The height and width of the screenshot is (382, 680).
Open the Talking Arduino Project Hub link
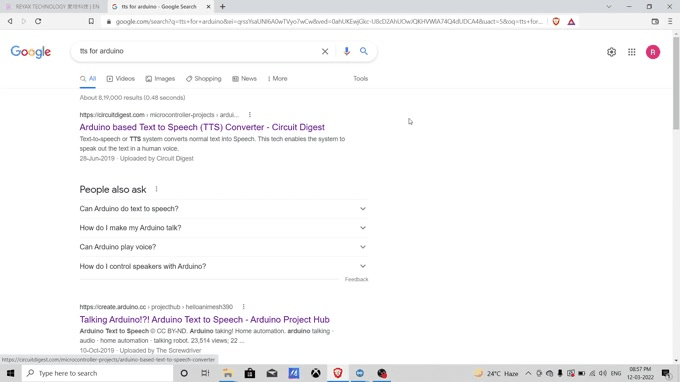pyautogui.click(x=205, y=320)
